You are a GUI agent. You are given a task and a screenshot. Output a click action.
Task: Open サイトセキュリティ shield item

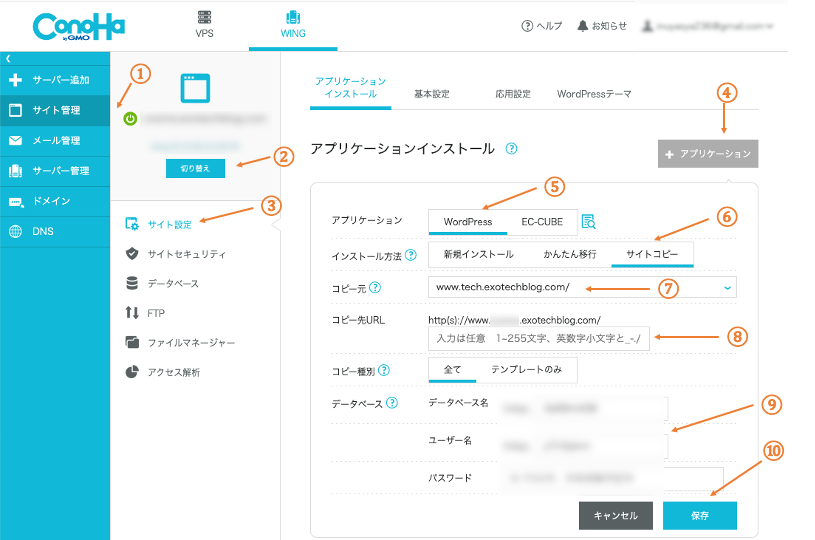(x=176, y=254)
